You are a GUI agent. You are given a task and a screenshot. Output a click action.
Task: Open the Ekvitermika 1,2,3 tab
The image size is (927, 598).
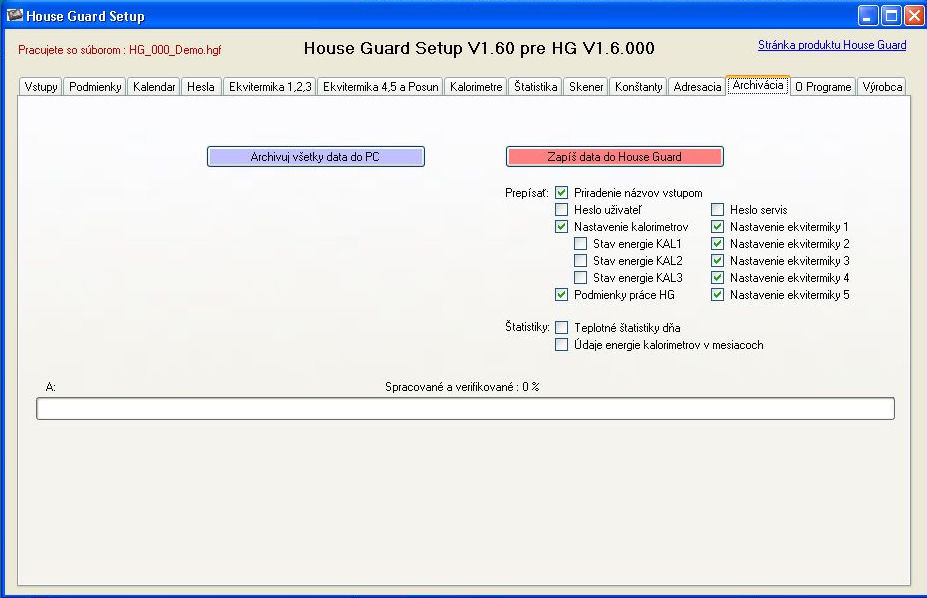tap(270, 87)
